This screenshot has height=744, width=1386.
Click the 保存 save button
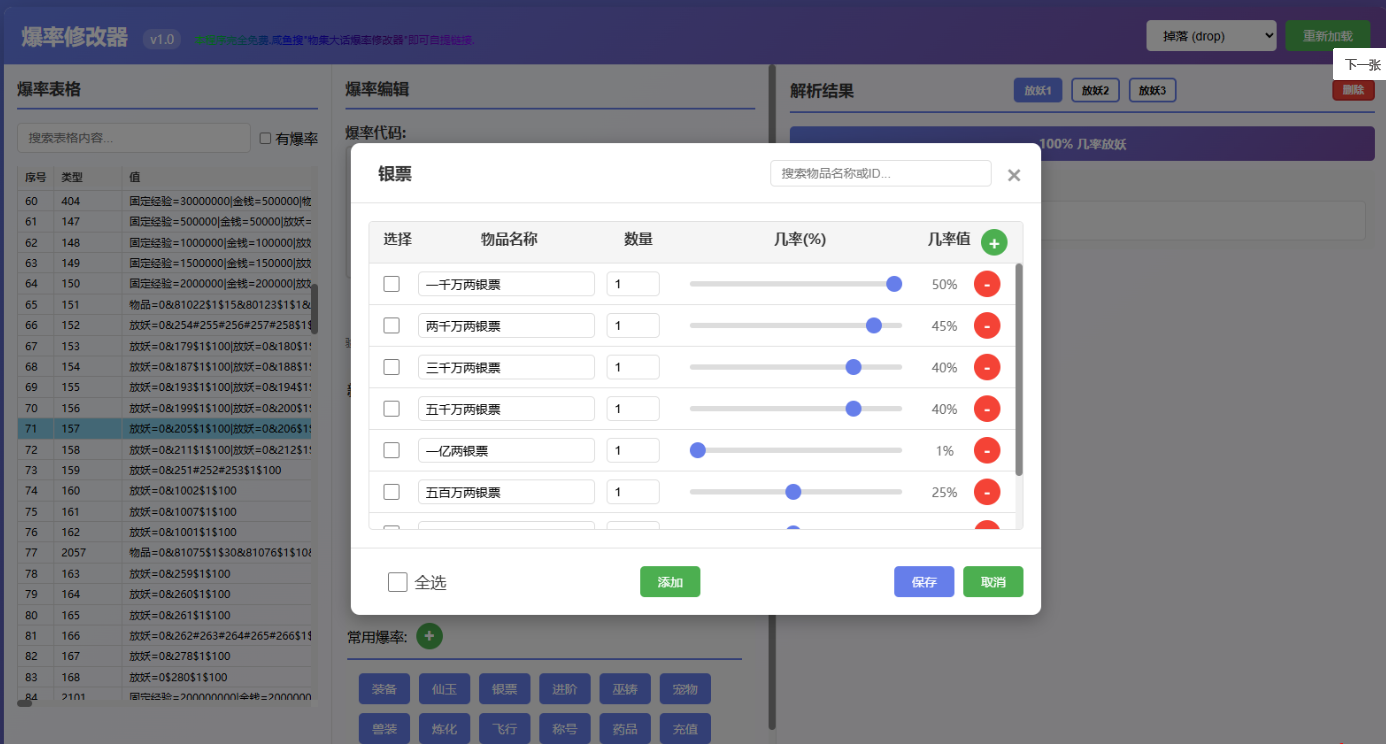click(923, 579)
